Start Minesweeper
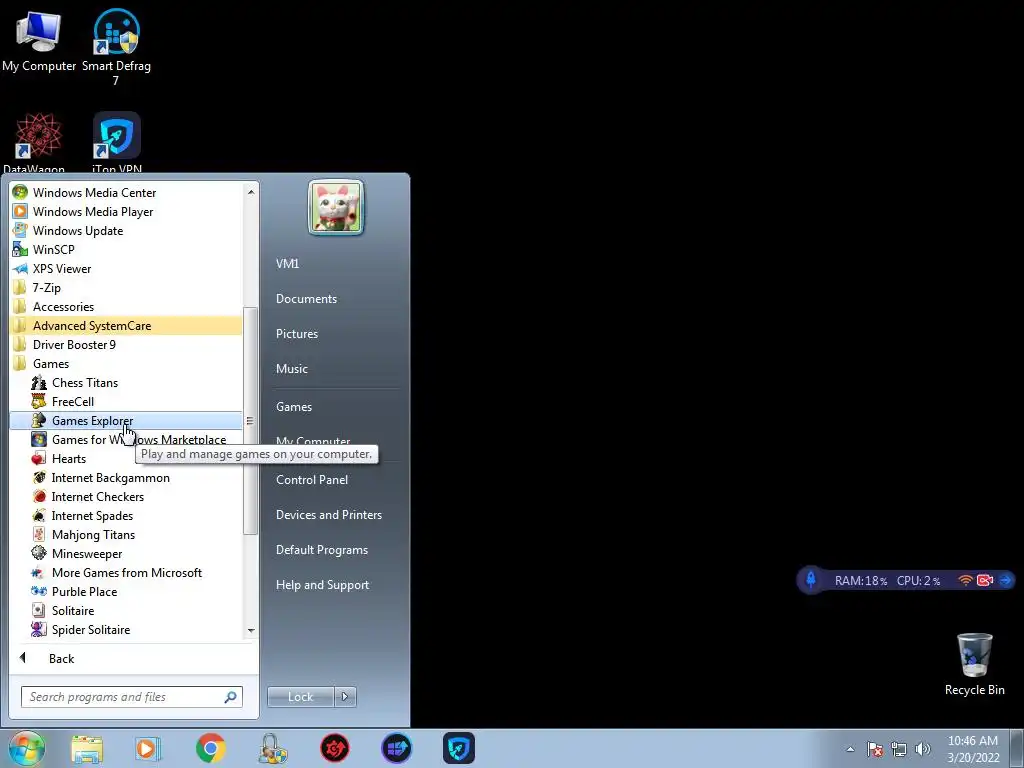The image size is (1024, 768). click(126, 553)
